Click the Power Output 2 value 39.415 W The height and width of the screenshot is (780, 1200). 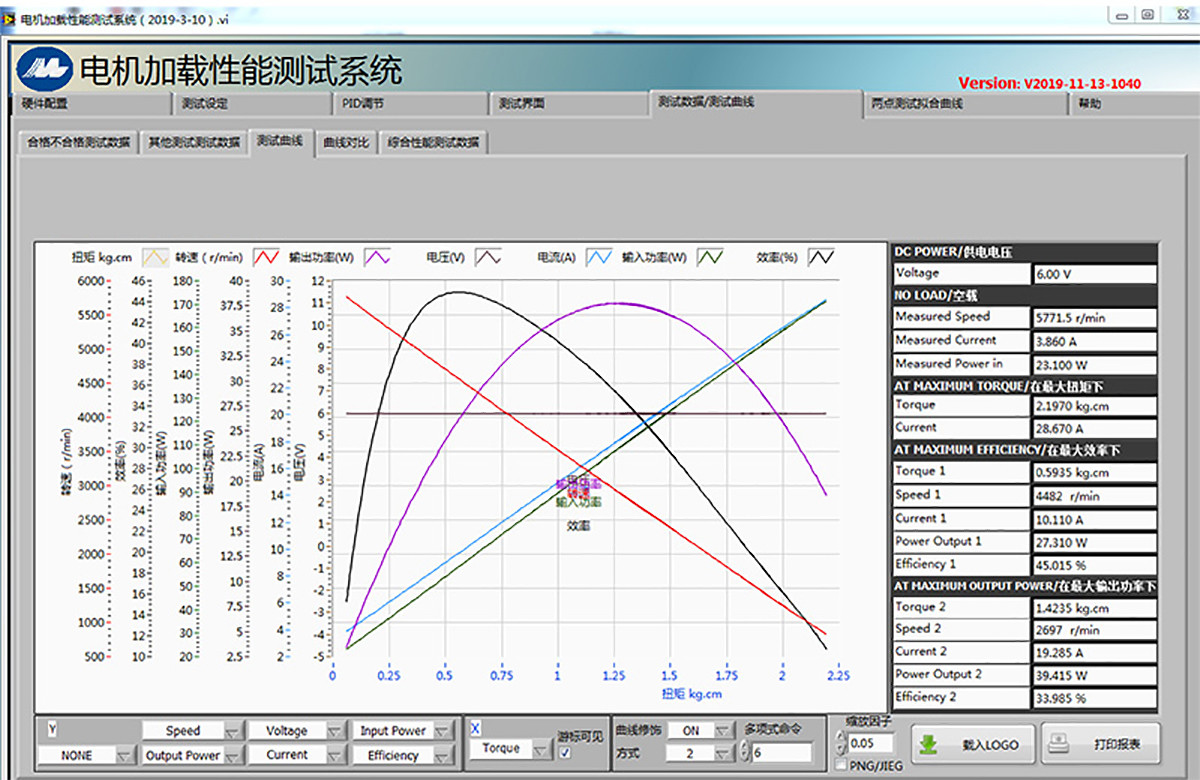(x=1094, y=675)
